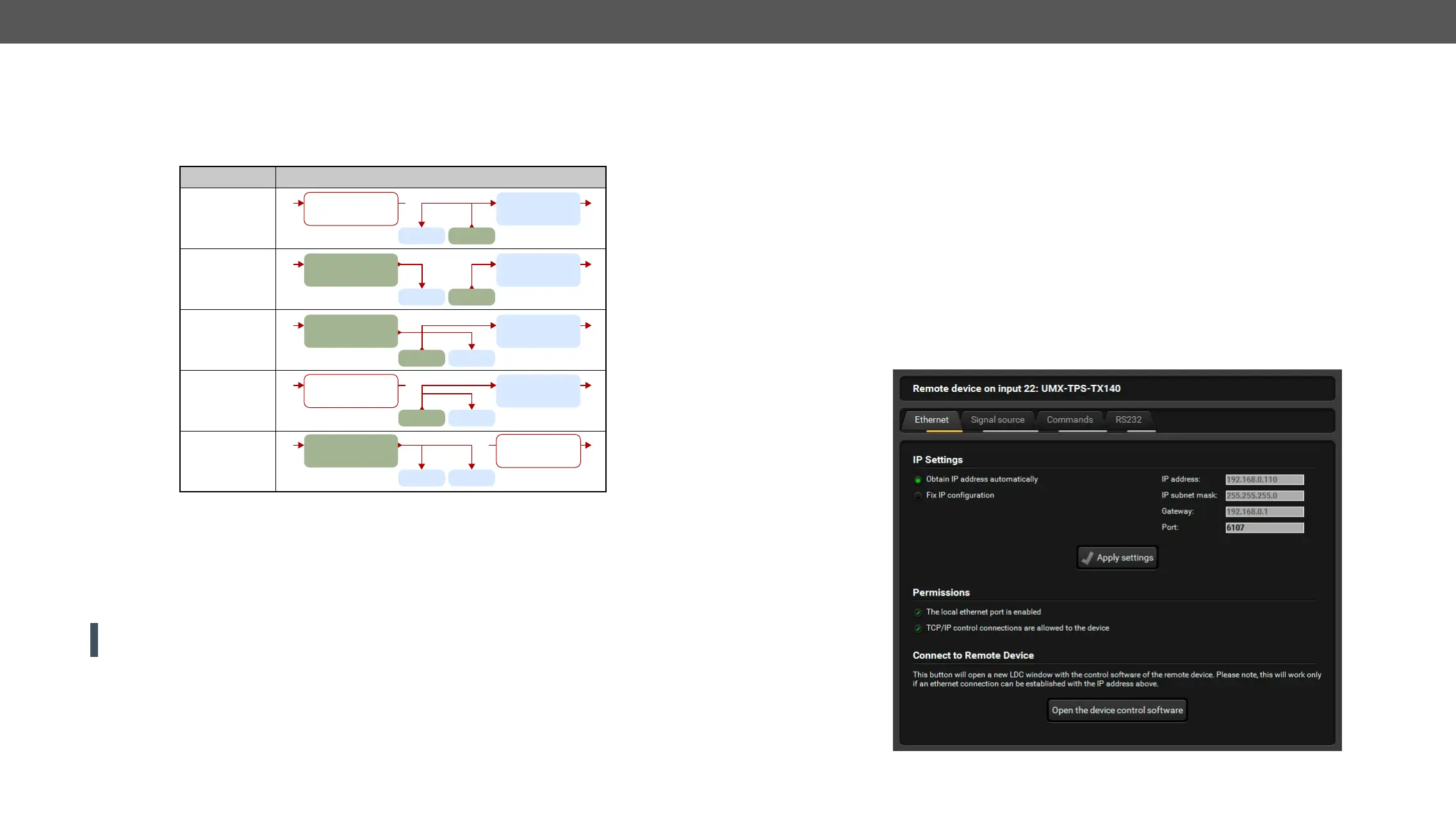
Task: Select the RS232 tab
Action: [x=1128, y=420]
